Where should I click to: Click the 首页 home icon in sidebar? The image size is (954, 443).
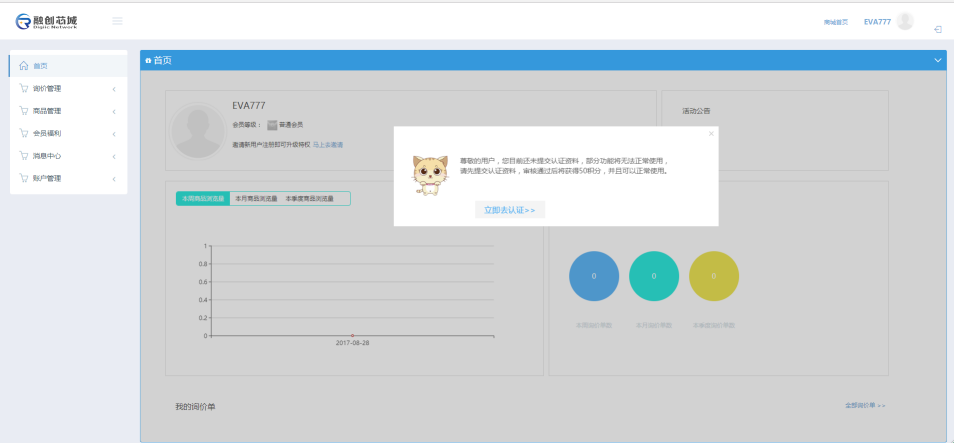[x=24, y=66]
